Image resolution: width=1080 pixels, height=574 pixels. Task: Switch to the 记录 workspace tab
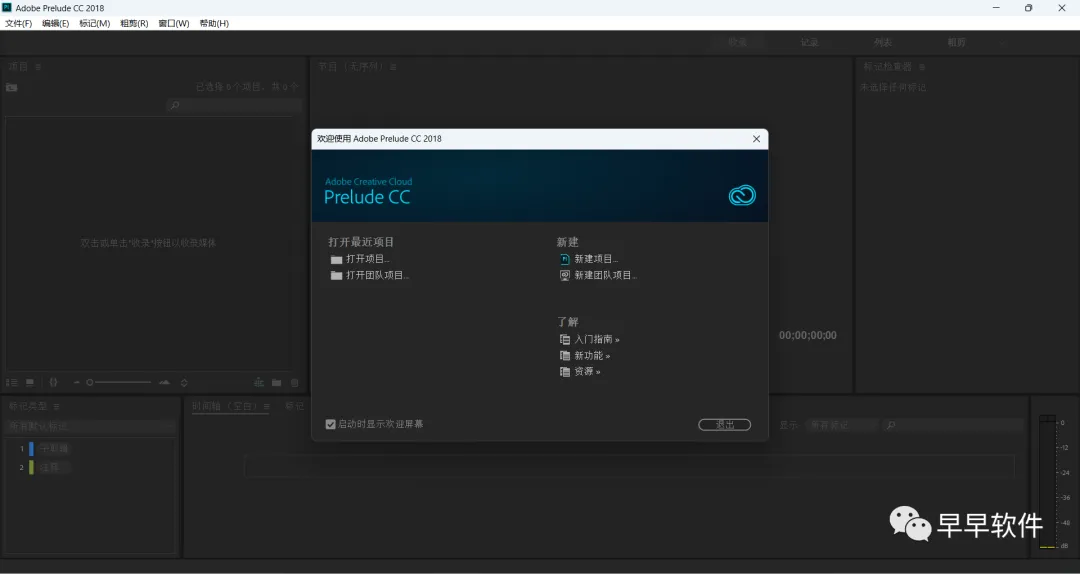pos(809,43)
